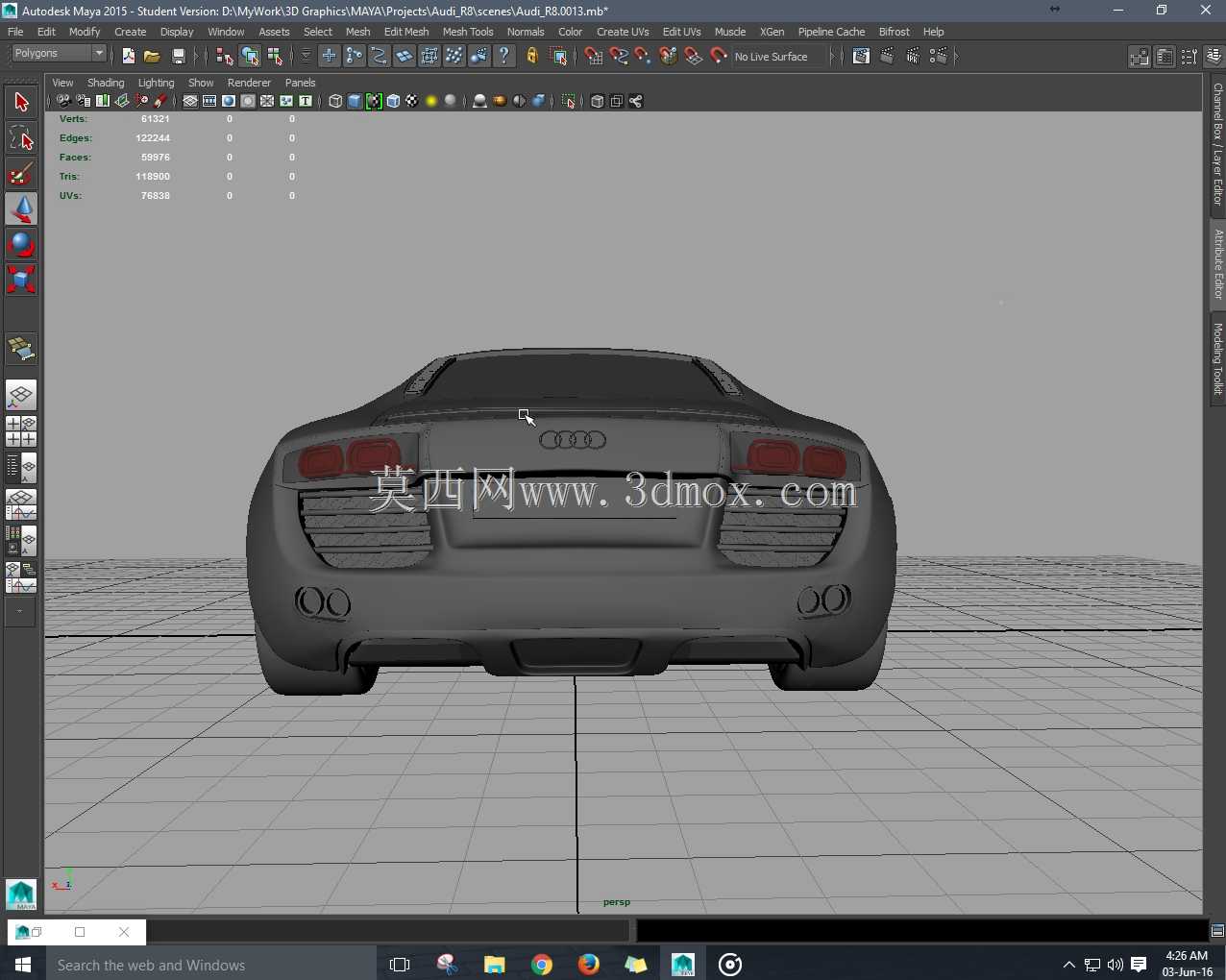Viewport: 1226px width, 980px height.
Task: Click the taskbar search box
Action: tap(210, 964)
